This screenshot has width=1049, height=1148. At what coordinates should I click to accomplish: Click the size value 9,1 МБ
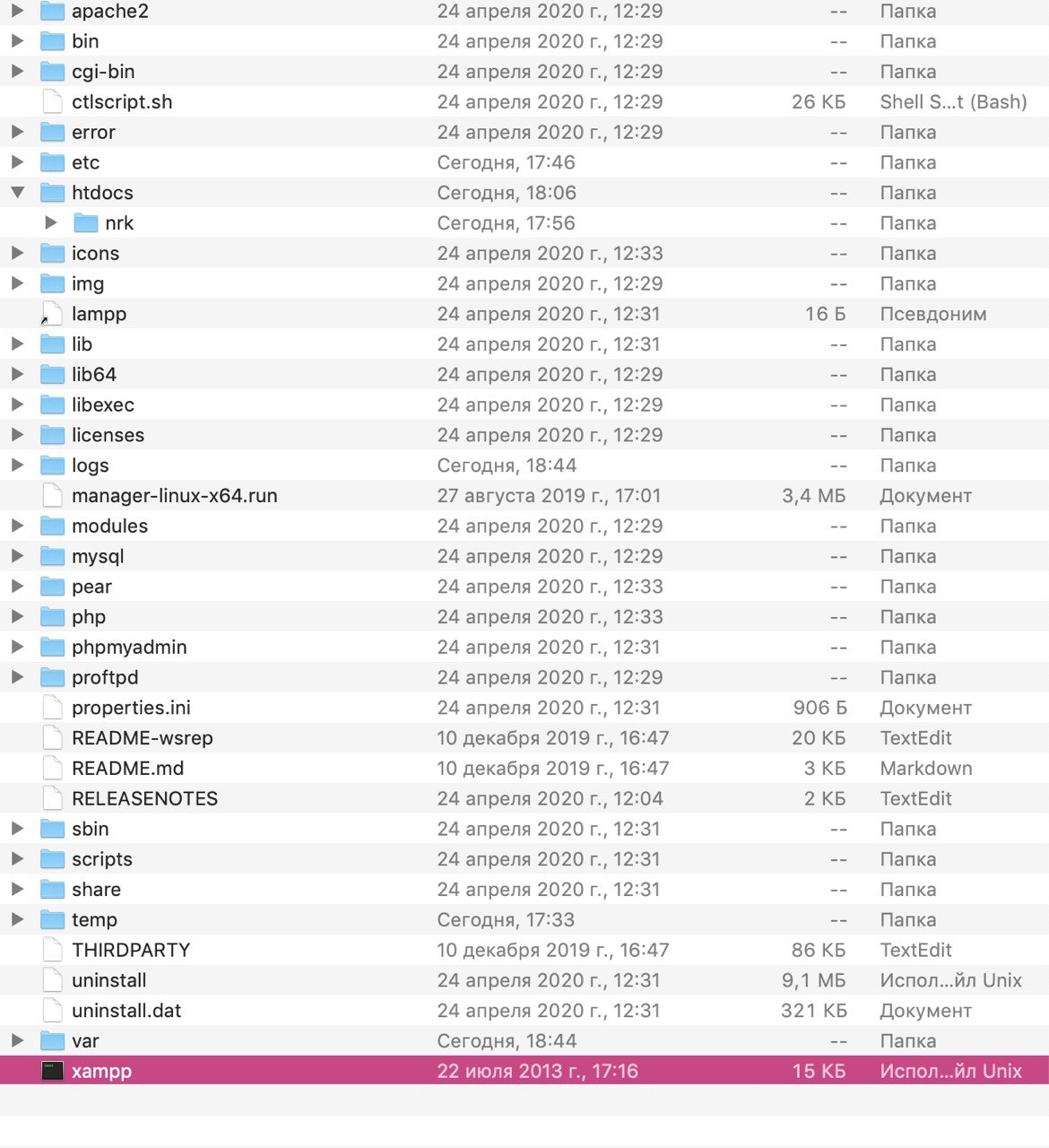[814, 980]
